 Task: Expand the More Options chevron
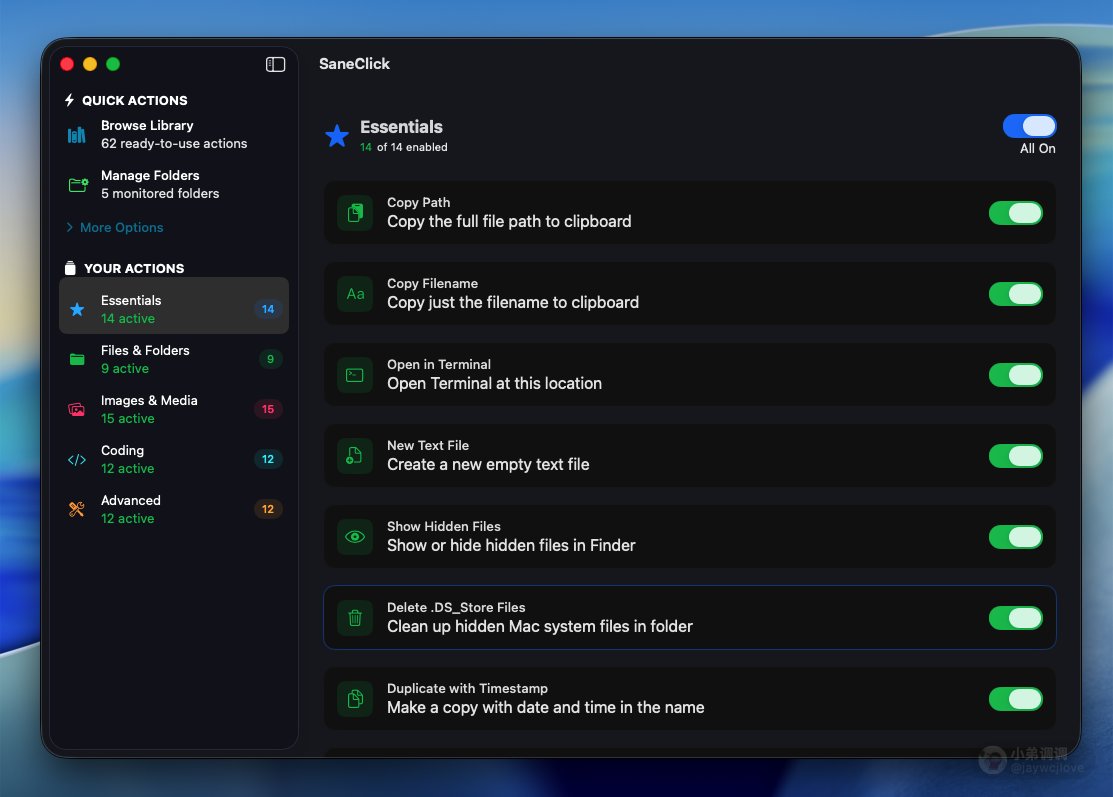coord(70,227)
